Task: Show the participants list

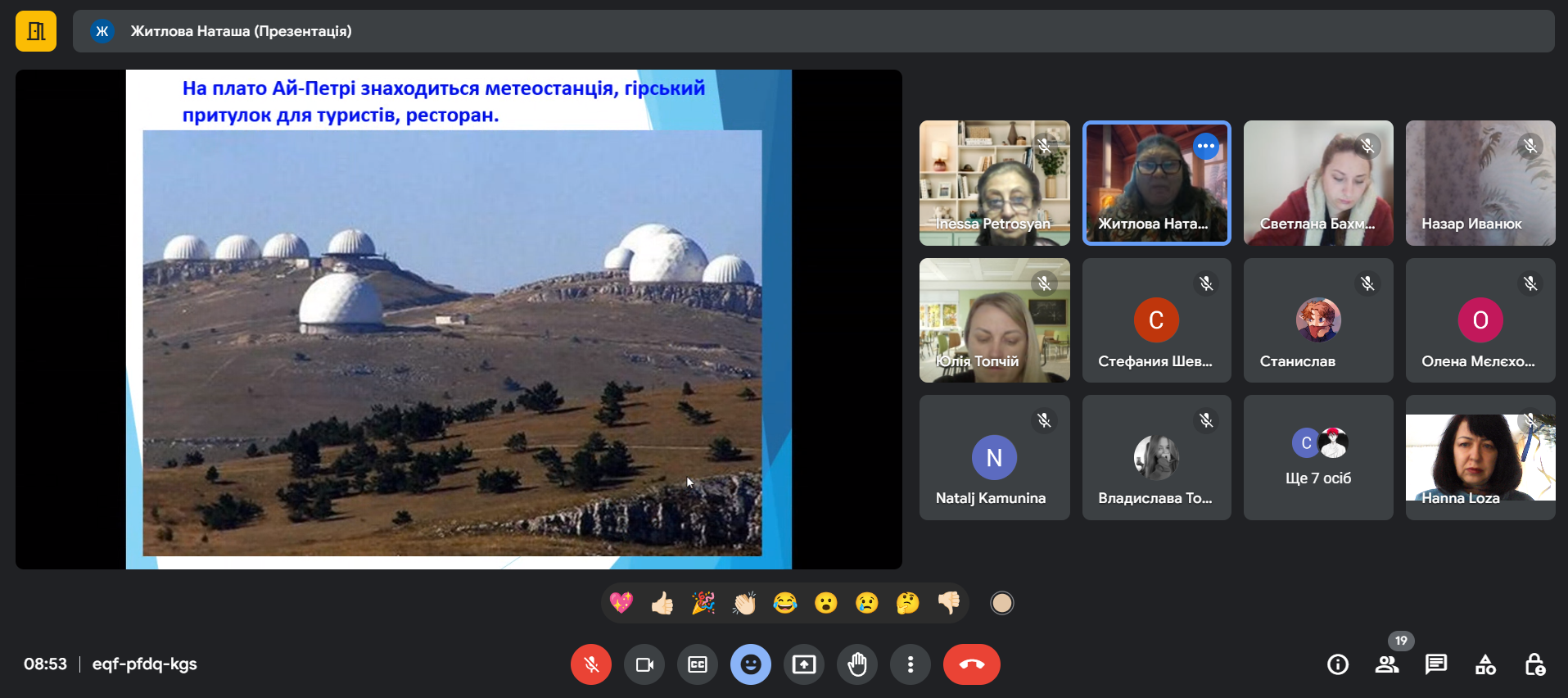Action: click(1387, 664)
